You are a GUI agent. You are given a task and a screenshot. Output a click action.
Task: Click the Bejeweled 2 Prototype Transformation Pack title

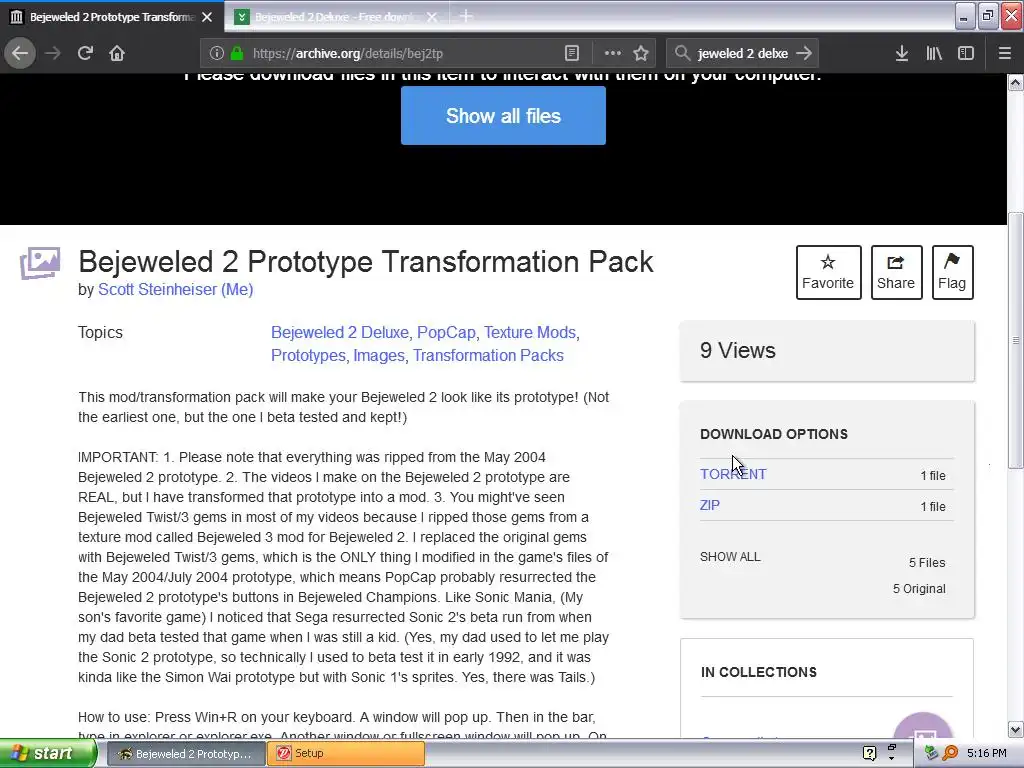pyautogui.click(x=366, y=261)
